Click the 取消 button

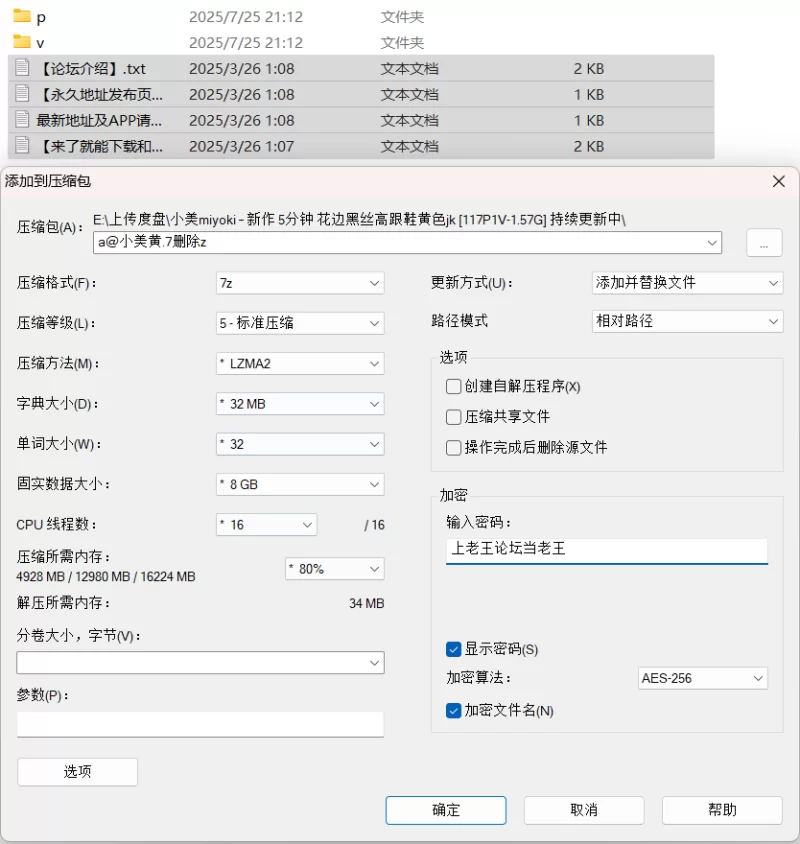(584, 810)
